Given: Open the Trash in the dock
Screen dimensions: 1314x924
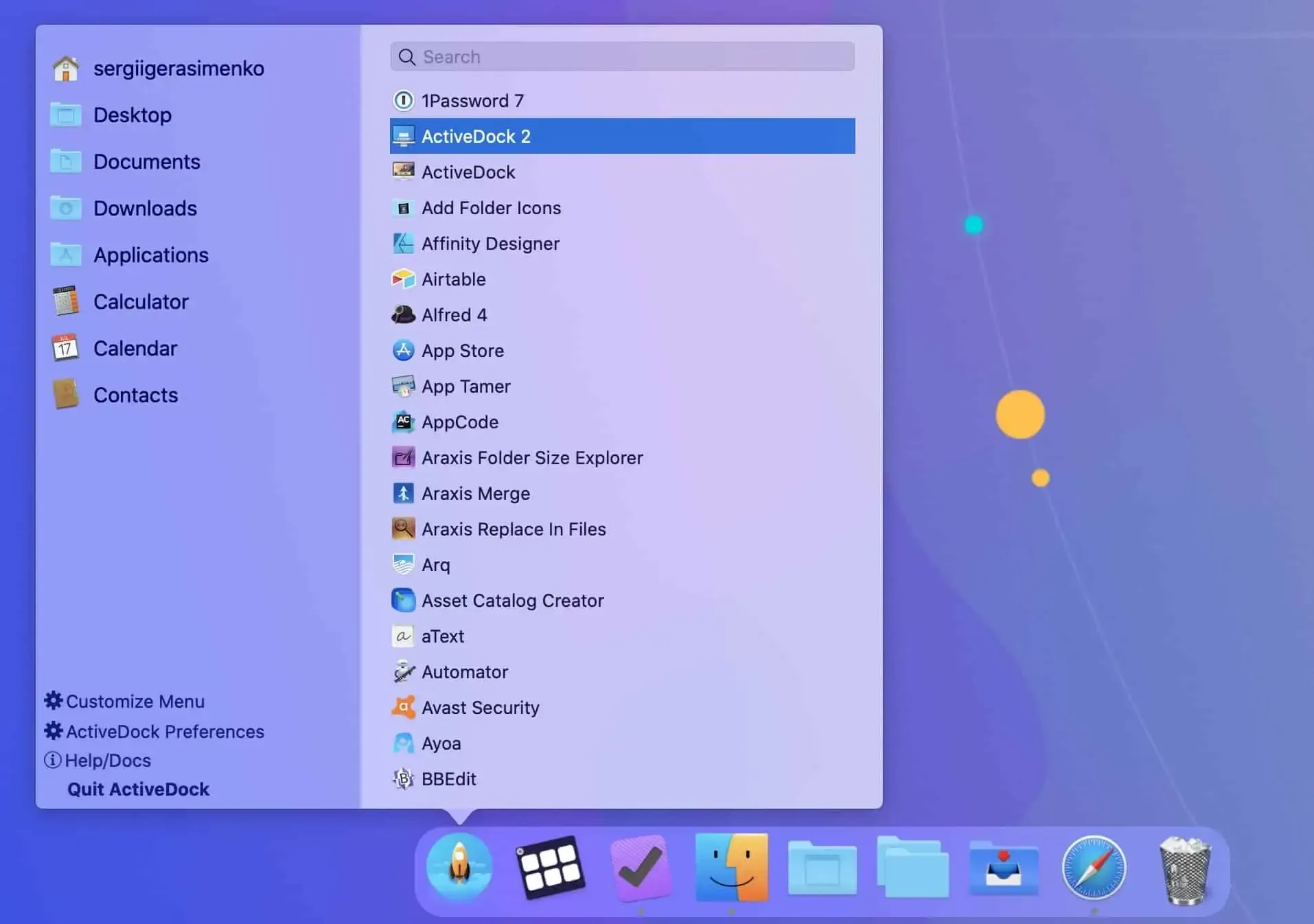Looking at the screenshot, I should [1186, 867].
